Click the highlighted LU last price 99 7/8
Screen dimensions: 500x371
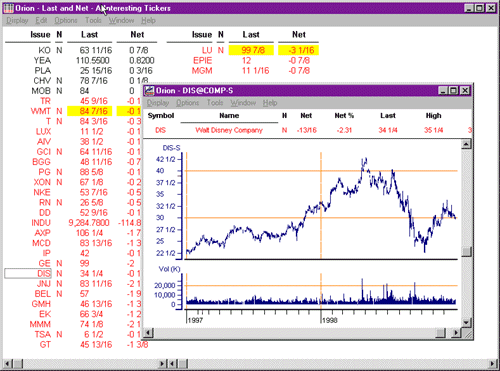[251, 50]
